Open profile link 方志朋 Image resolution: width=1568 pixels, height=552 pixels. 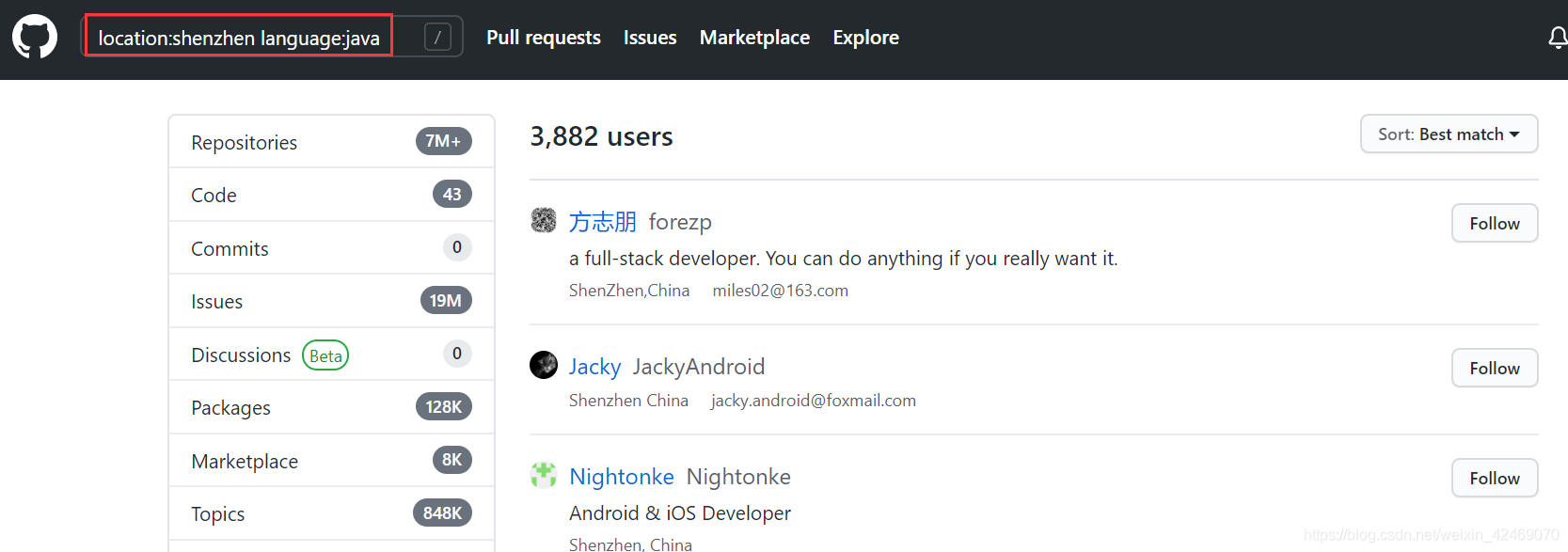[x=603, y=222]
